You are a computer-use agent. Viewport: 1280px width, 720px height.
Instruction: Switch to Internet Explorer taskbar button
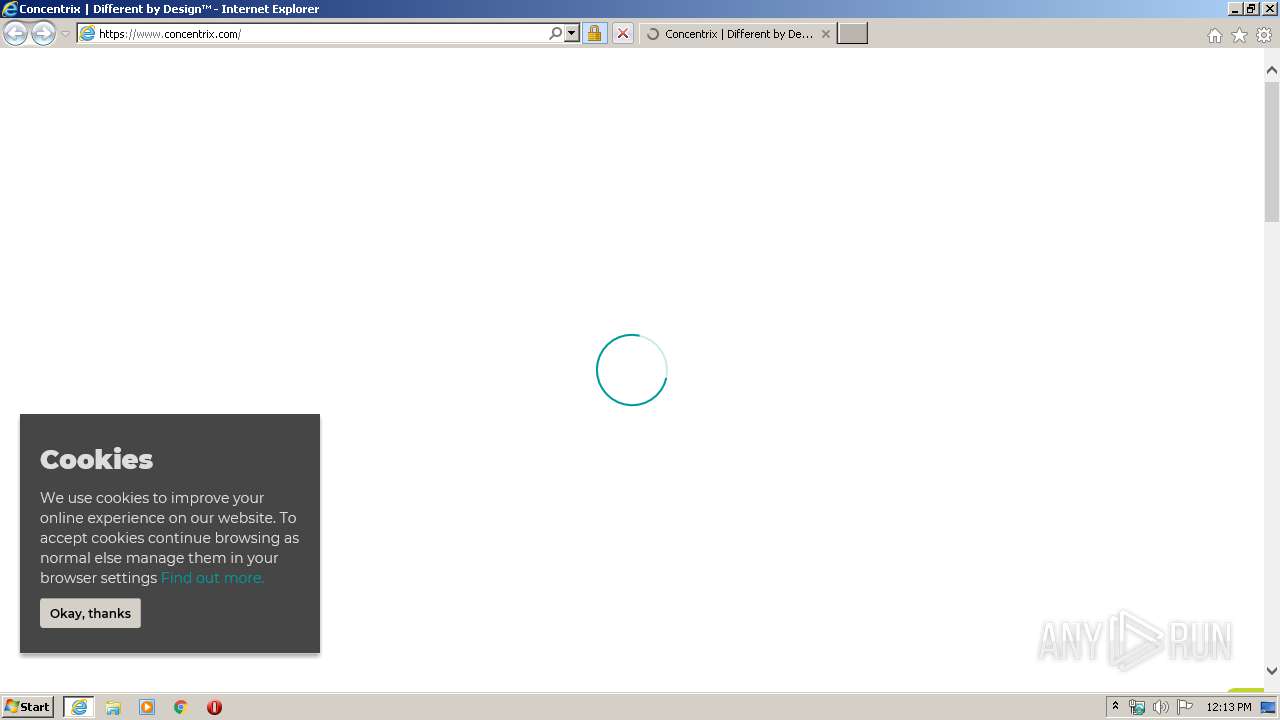point(79,707)
